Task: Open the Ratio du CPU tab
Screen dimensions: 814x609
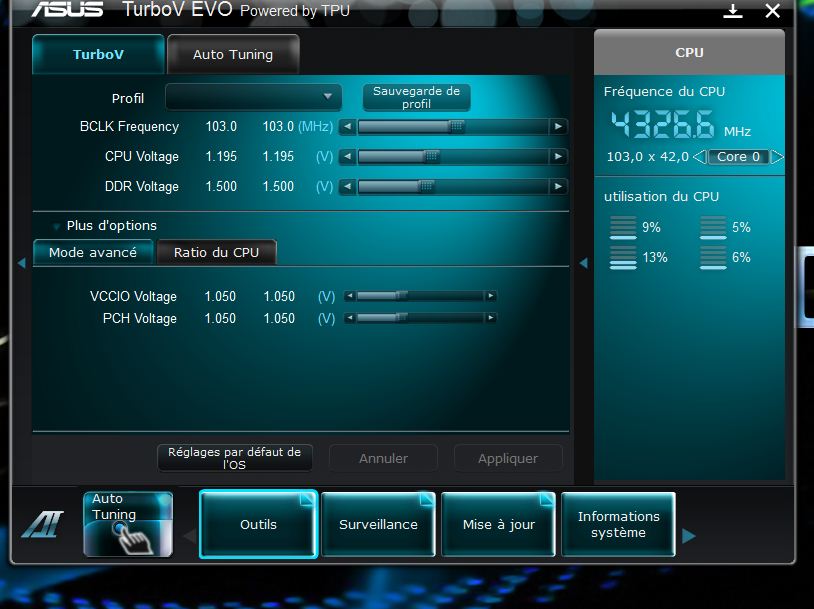Action: (216, 253)
